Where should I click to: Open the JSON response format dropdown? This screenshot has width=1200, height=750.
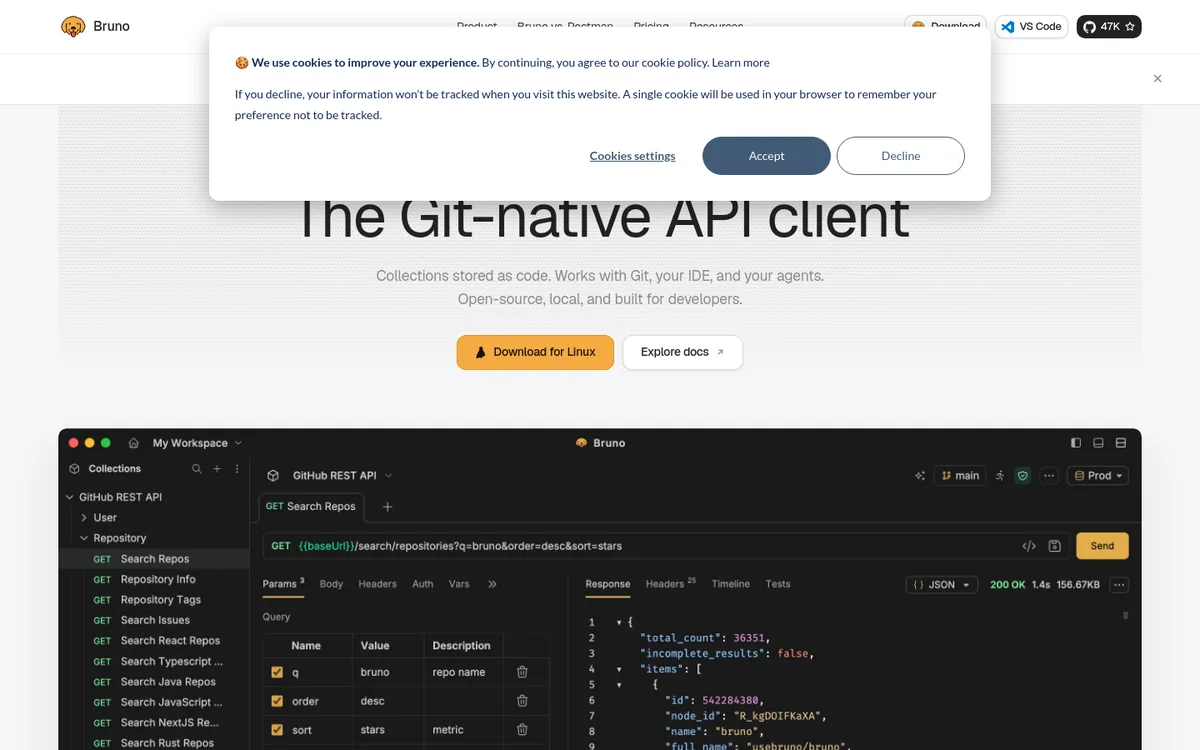(x=941, y=585)
